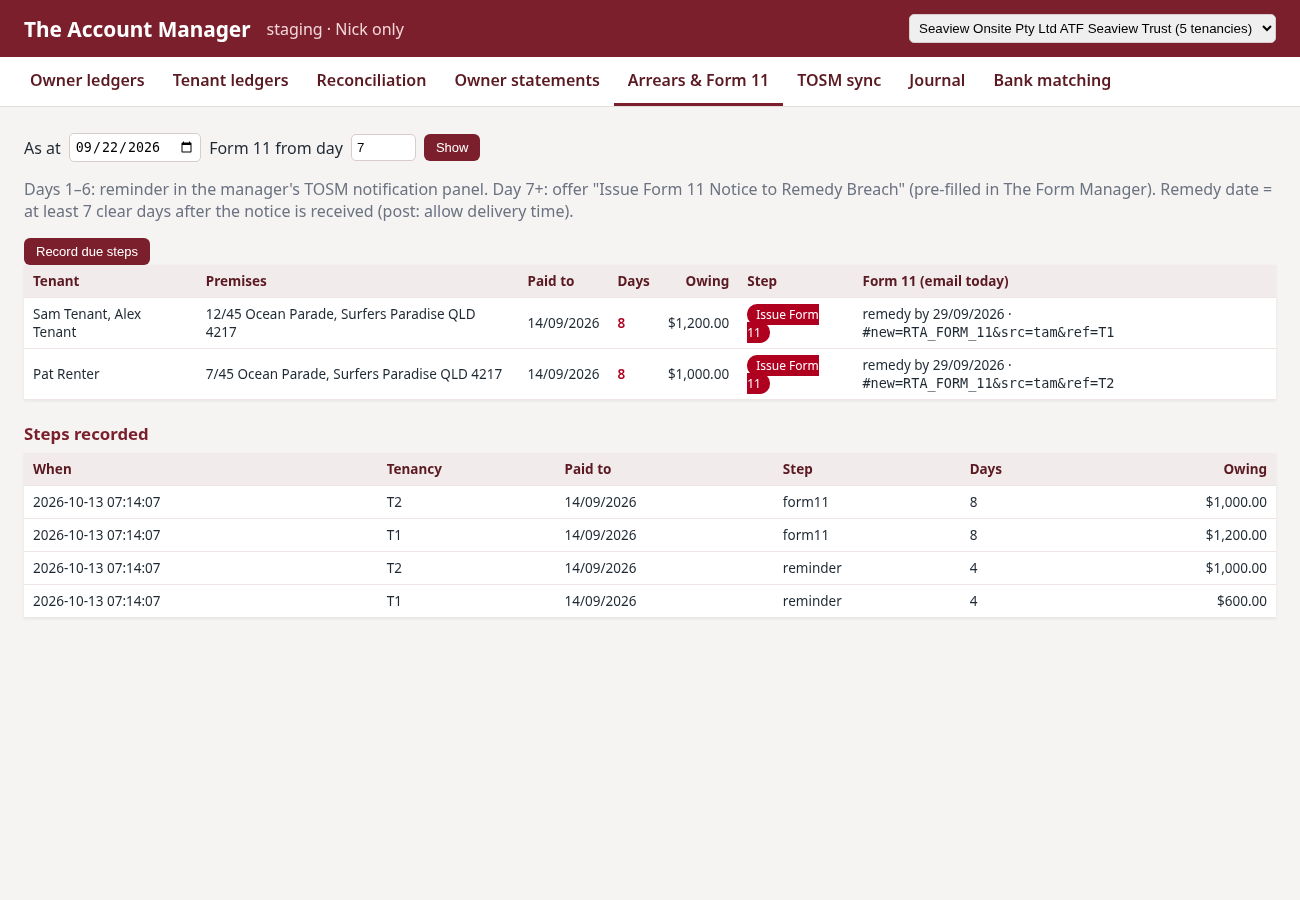Click reminder step in recorded T1 row
Viewport: 1300px width, 900px height.
[812, 601]
